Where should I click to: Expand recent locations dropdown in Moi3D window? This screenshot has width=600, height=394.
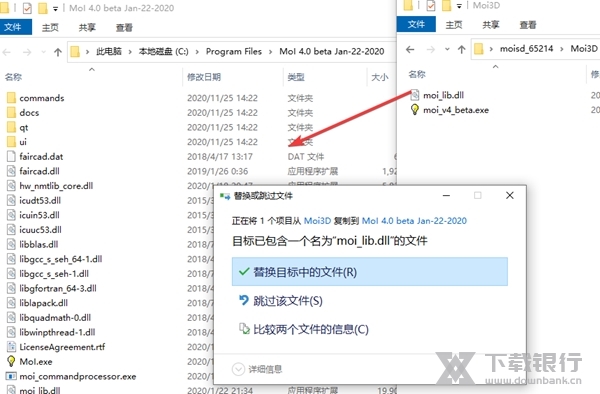tap(447, 49)
